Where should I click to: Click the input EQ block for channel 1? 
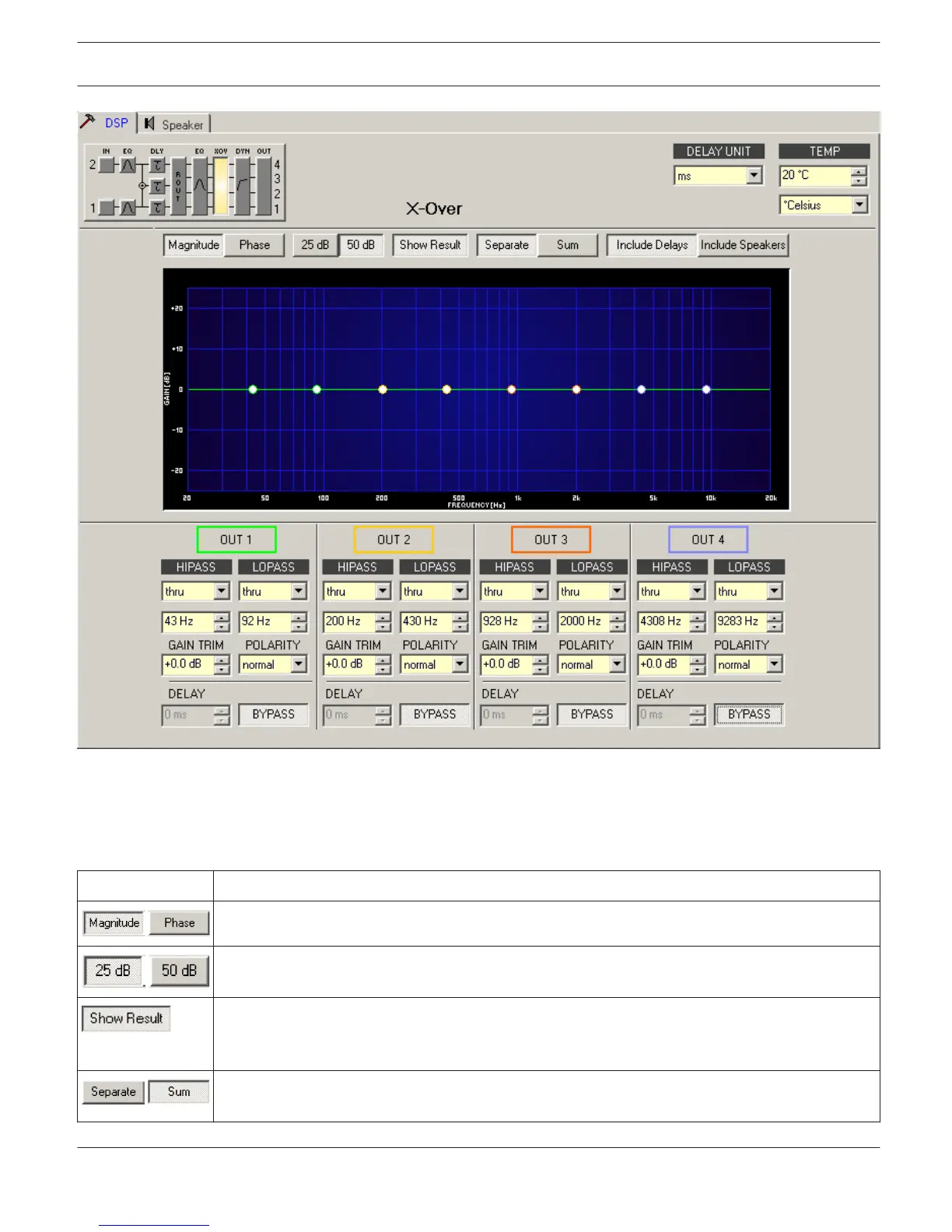point(128,208)
